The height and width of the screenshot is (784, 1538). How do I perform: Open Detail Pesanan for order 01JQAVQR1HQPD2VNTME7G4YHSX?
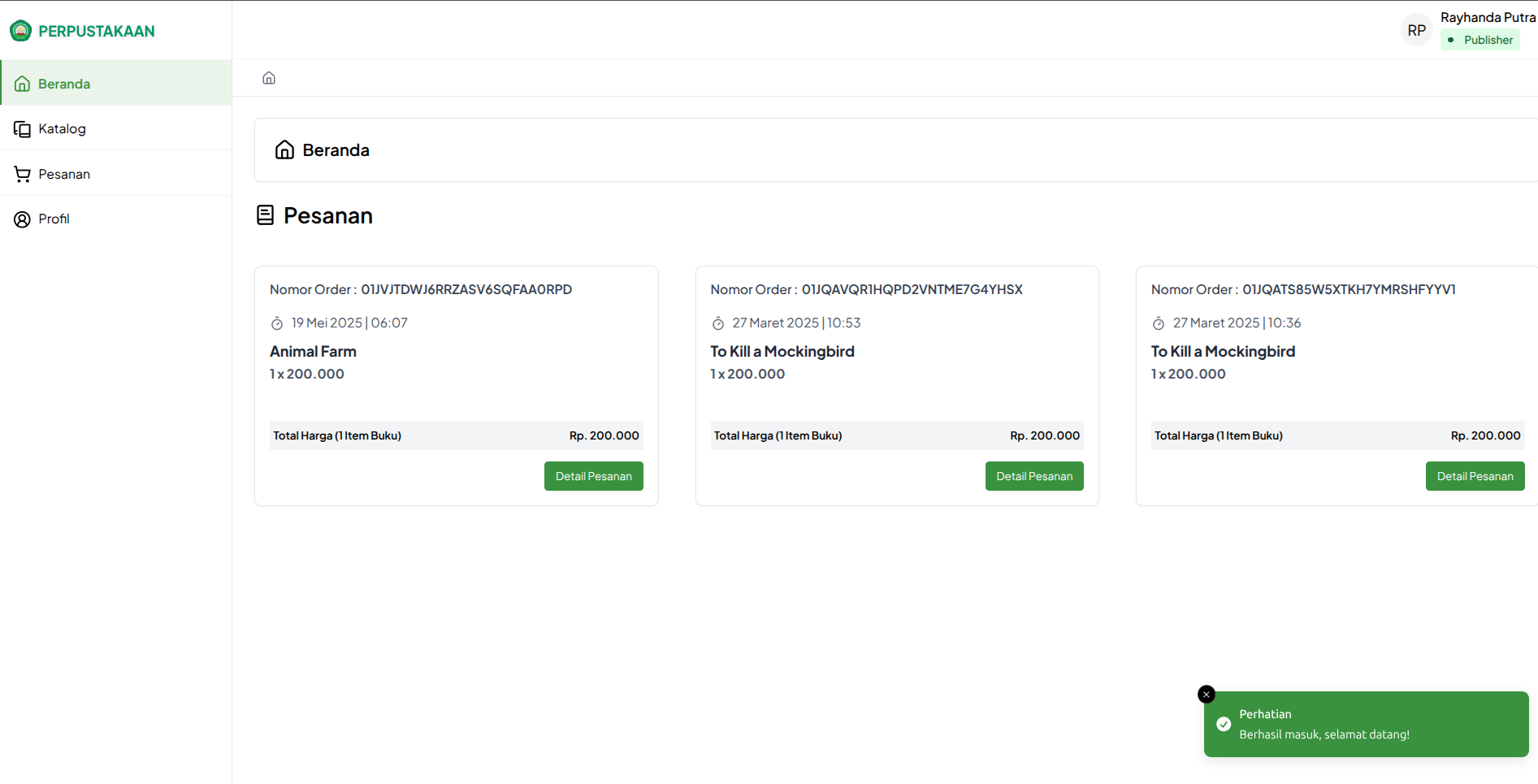coord(1034,476)
